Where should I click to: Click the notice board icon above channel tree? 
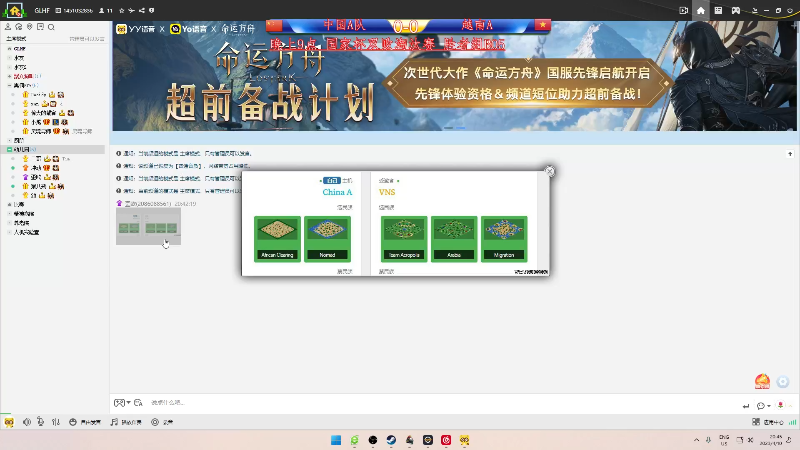tap(40, 27)
